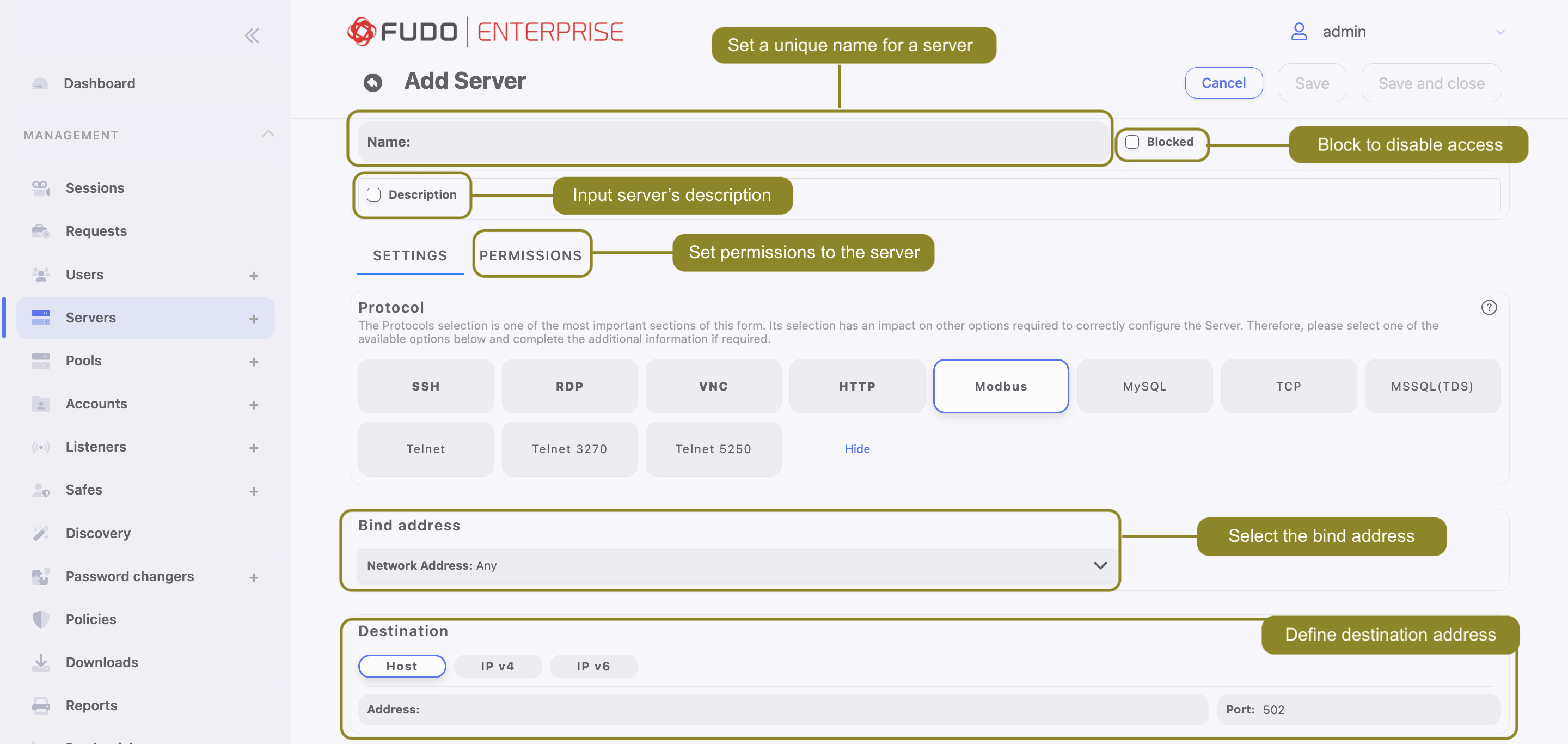The image size is (1568, 744).
Task: Tick the Blocked checkbox
Action: pyautogui.click(x=1132, y=142)
